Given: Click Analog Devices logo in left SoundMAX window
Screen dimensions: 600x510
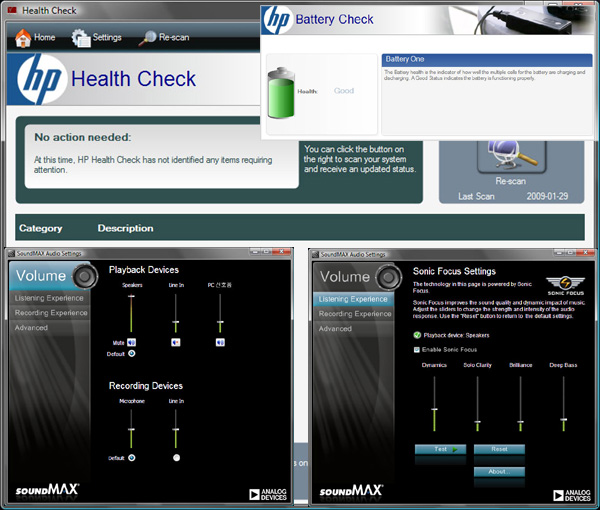Looking at the screenshot, I should 268,494.
